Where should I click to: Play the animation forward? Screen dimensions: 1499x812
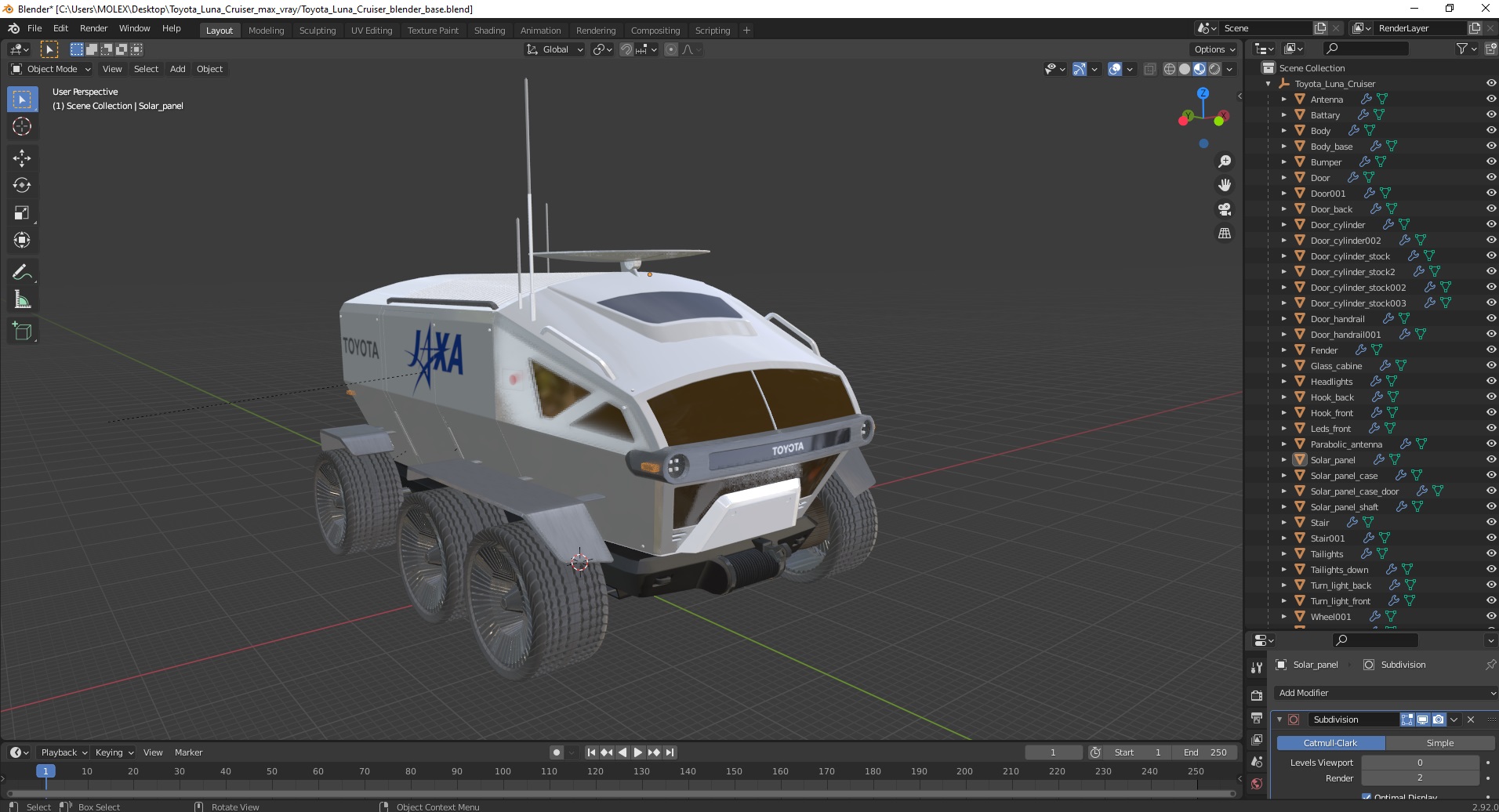638,752
